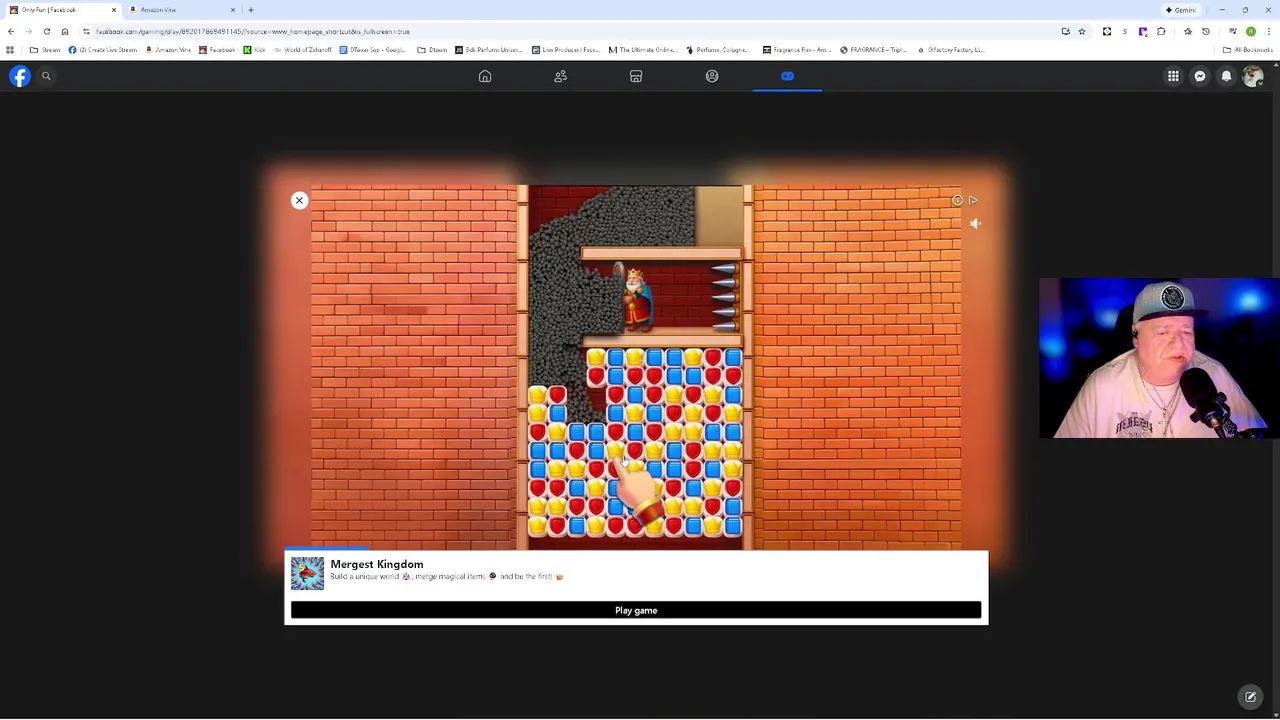Expand the All Bookmarks folder
1280x720 pixels.
pos(1248,50)
